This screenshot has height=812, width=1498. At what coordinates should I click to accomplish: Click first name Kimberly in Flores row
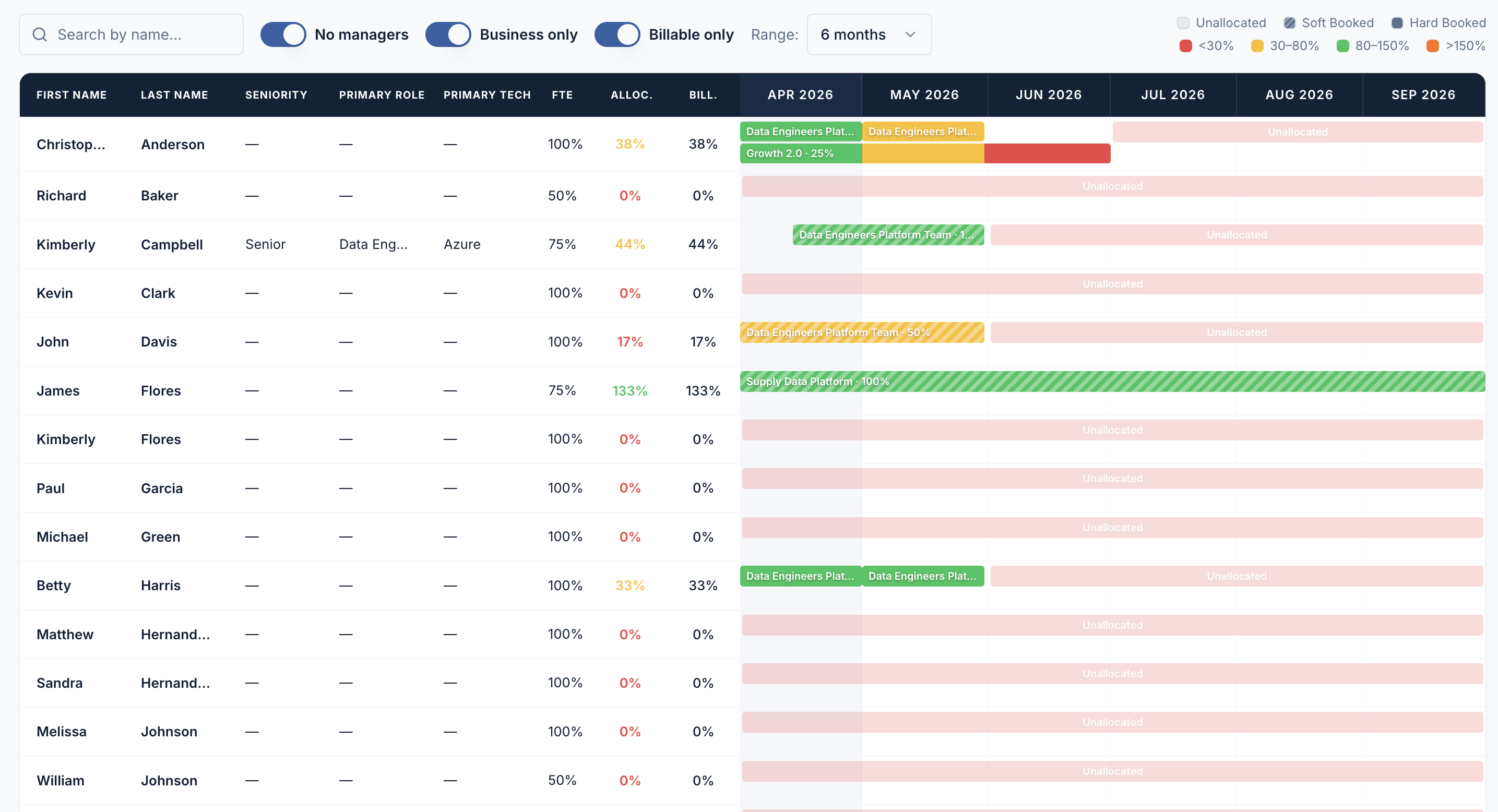click(66, 439)
